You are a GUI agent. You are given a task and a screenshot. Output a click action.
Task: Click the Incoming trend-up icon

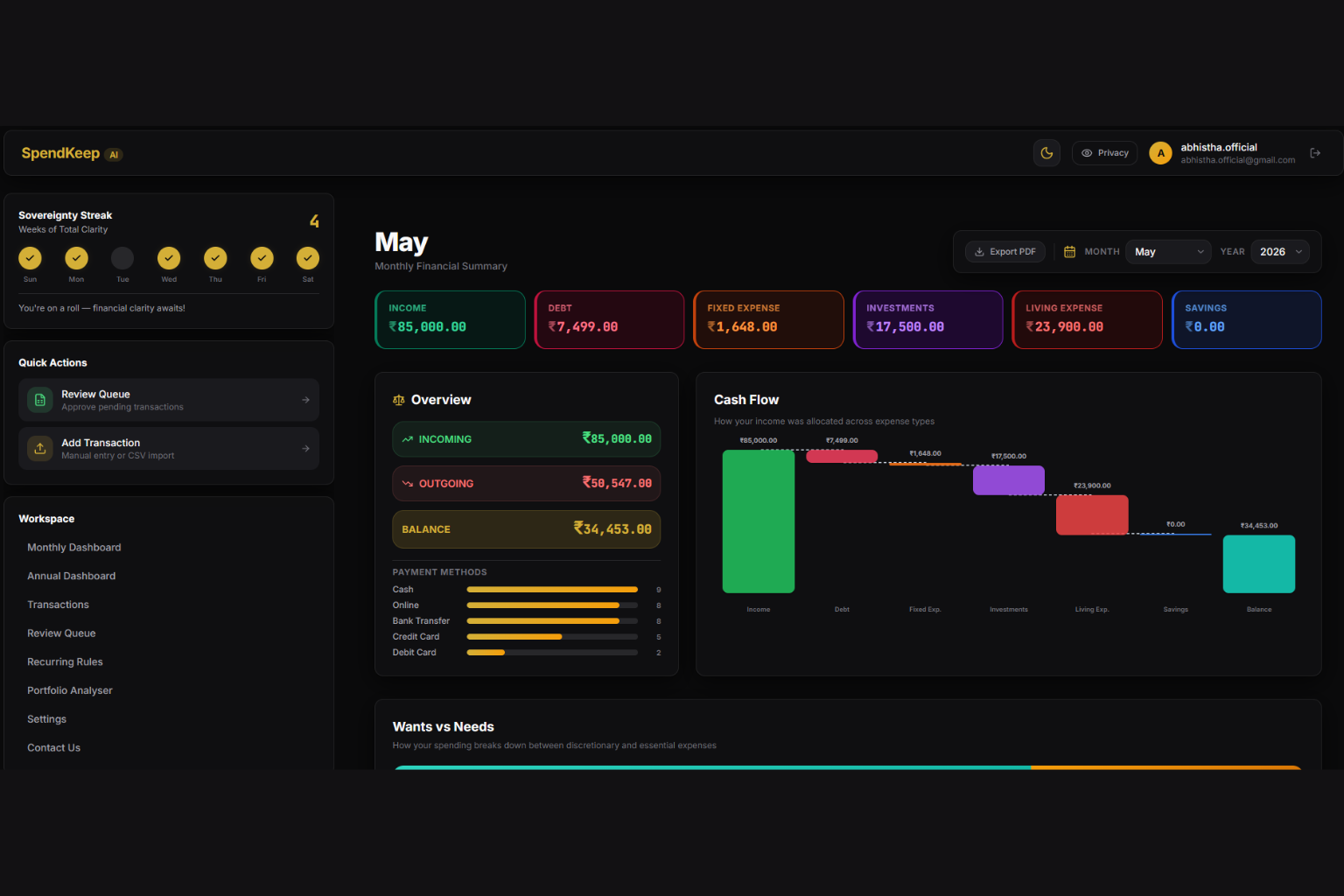[408, 439]
